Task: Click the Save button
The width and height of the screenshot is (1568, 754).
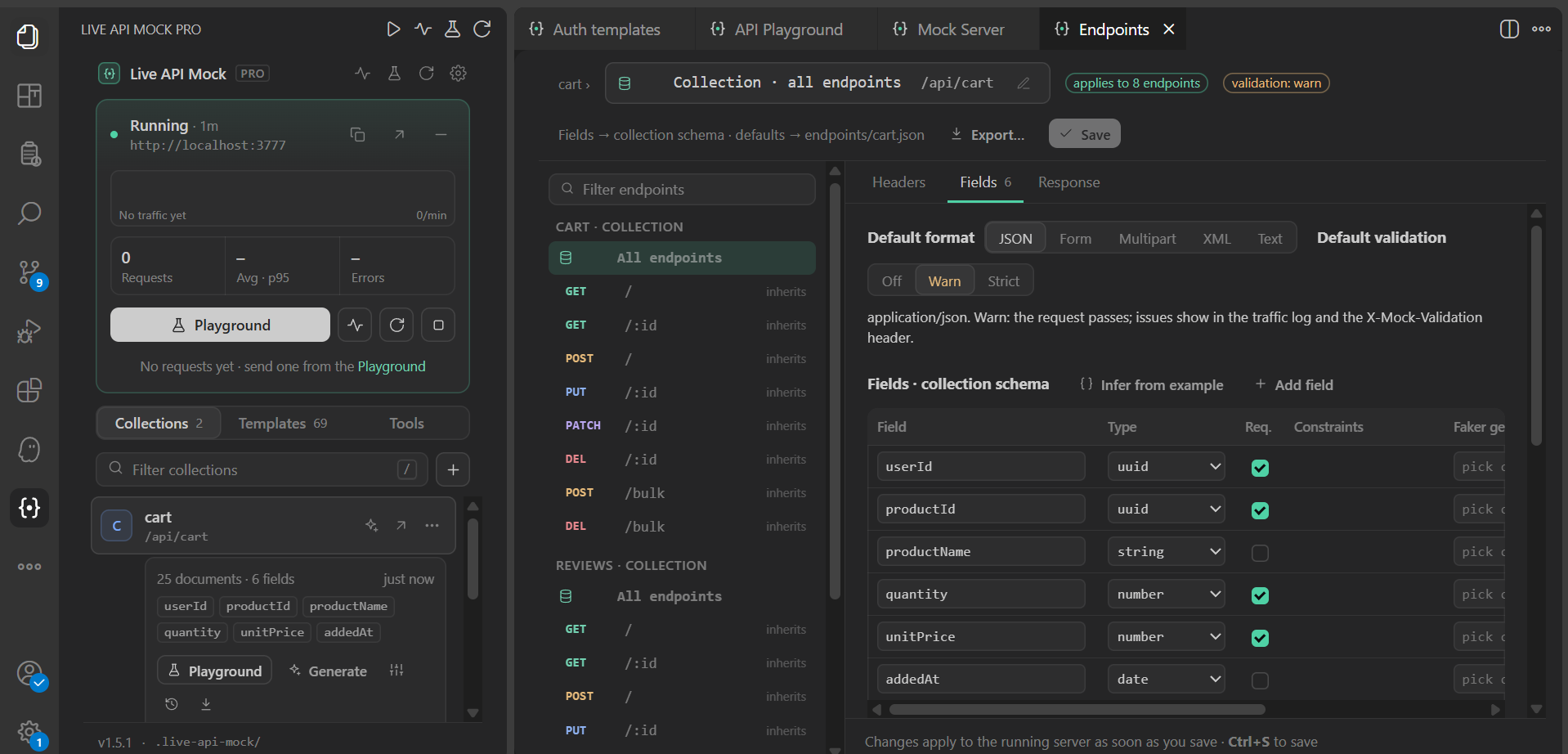Action: tap(1084, 134)
